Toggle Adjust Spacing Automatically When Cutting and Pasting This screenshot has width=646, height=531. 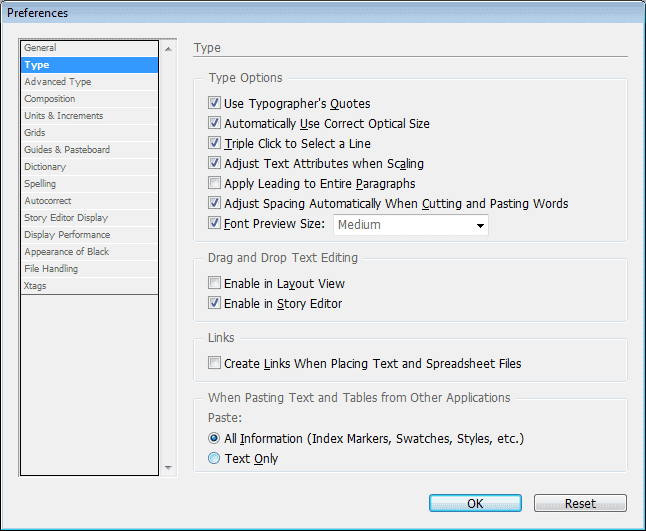[214, 203]
